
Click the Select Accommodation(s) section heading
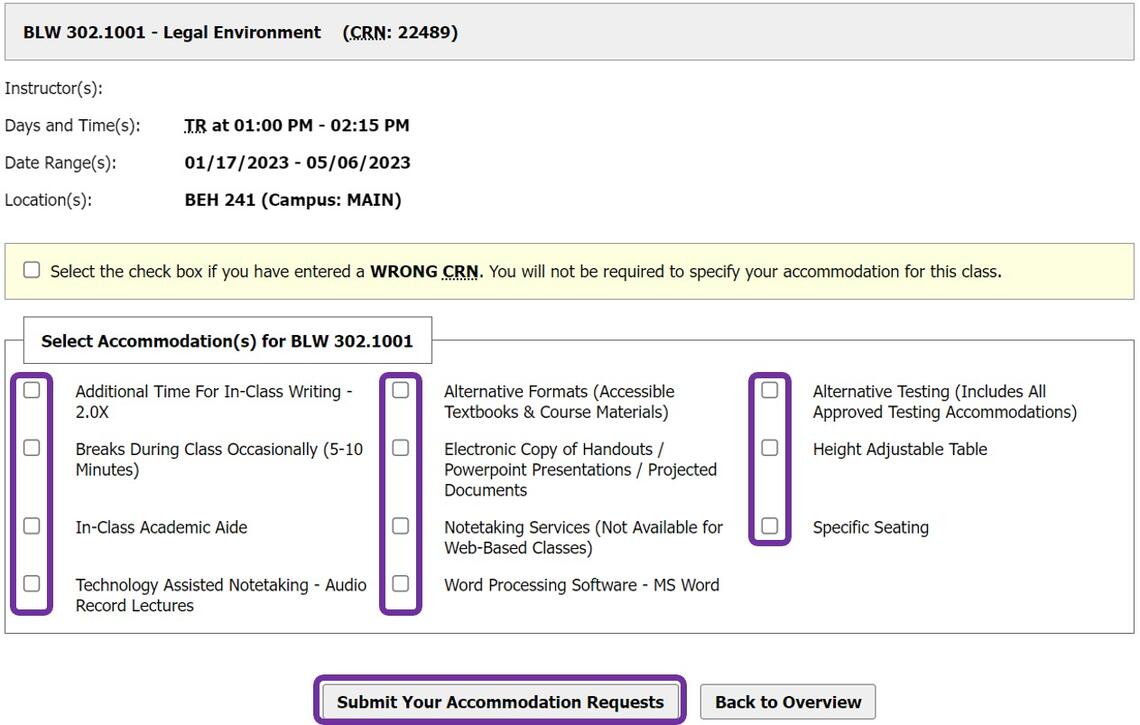click(x=229, y=340)
